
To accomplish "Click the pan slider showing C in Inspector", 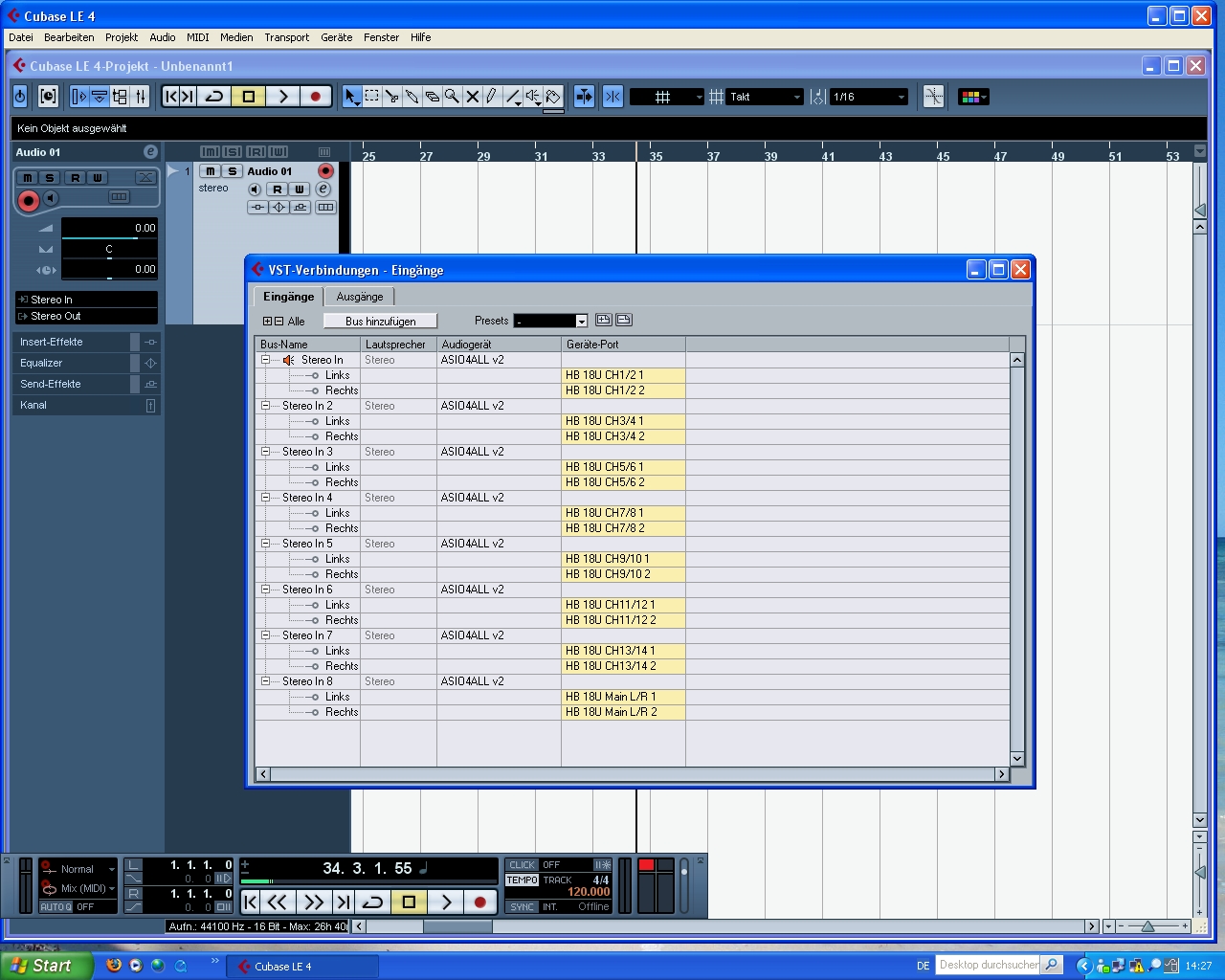I will [x=109, y=249].
